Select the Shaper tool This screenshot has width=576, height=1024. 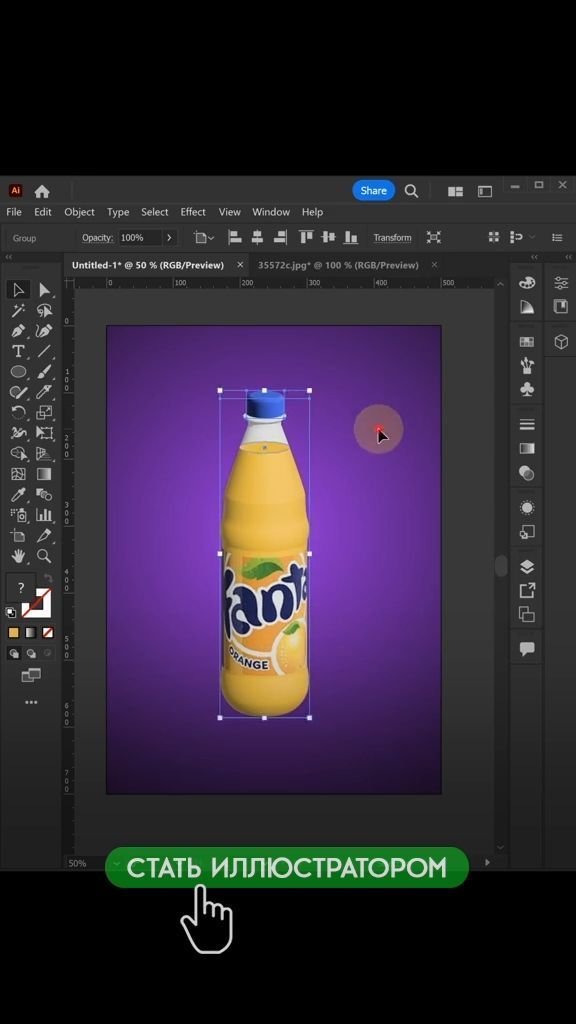[18, 392]
